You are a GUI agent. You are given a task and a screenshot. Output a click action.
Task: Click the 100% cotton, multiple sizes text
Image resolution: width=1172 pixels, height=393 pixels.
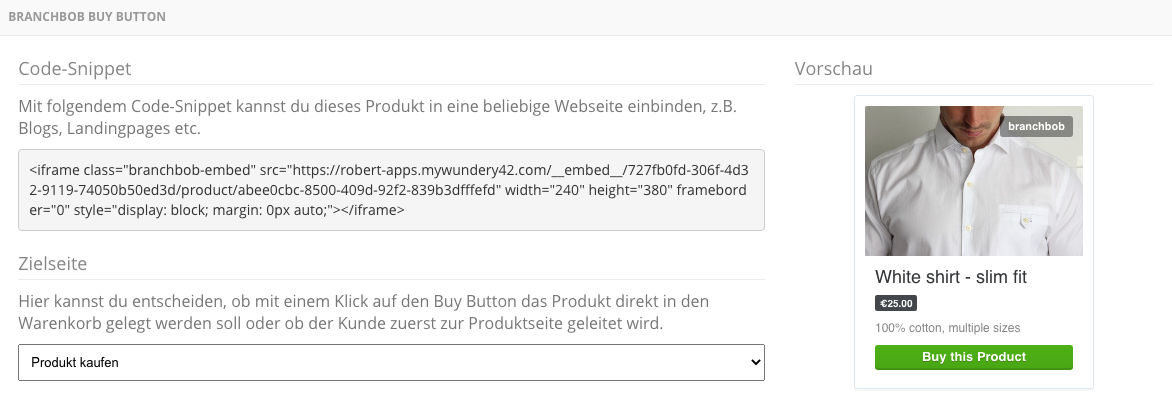click(x=947, y=328)
